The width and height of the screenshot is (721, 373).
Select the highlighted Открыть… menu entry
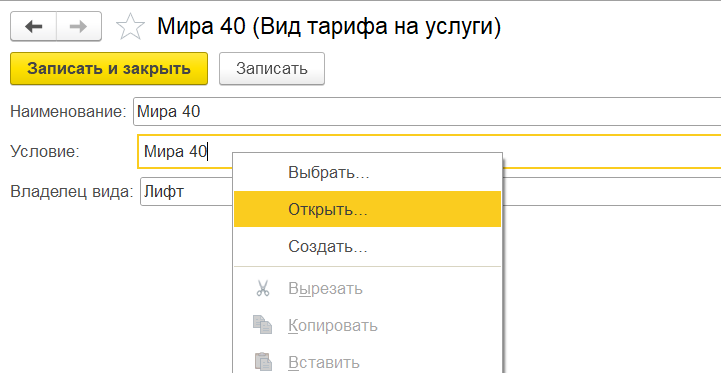(367, 209)
